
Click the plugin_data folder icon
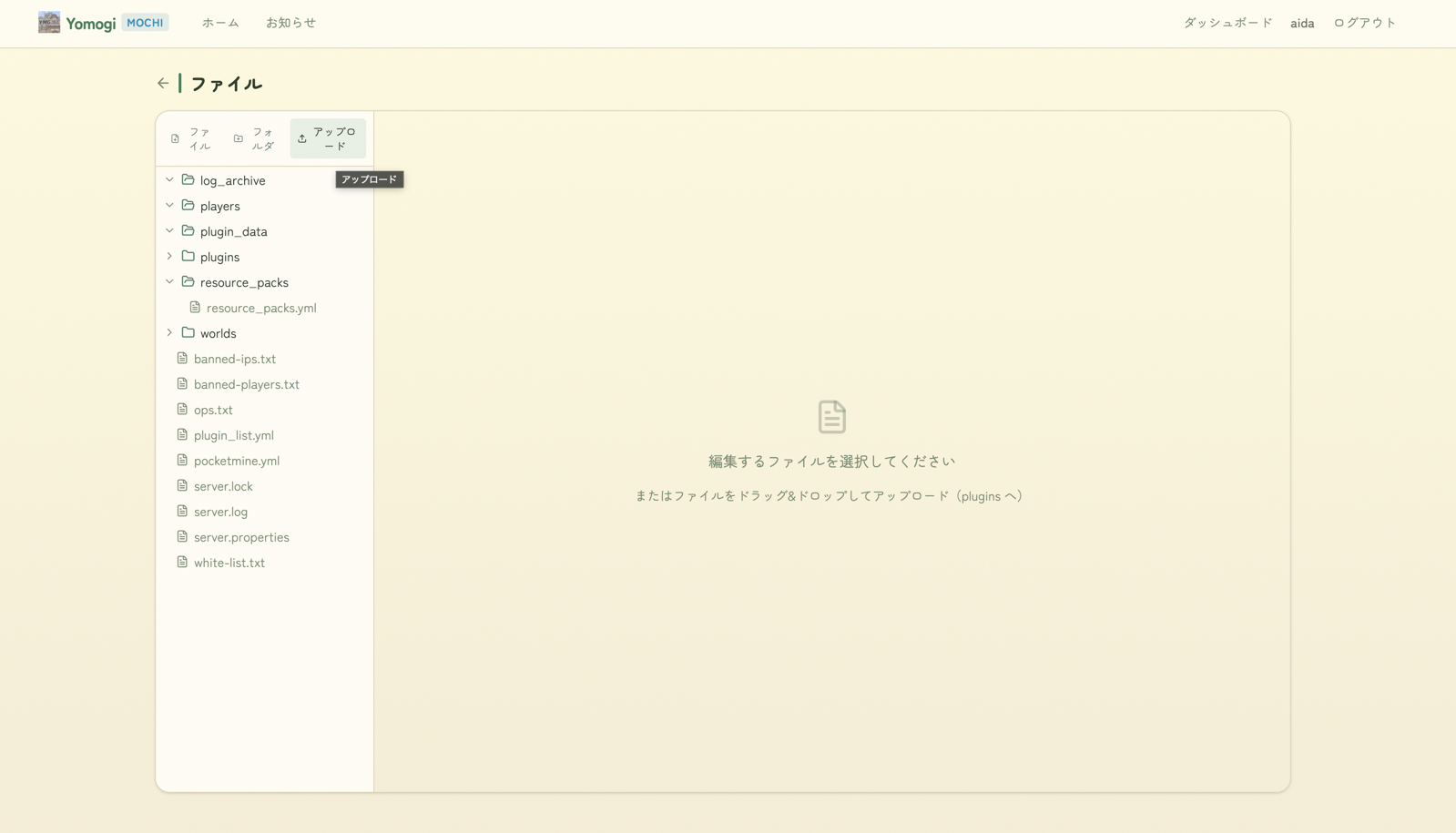(188, 231)
